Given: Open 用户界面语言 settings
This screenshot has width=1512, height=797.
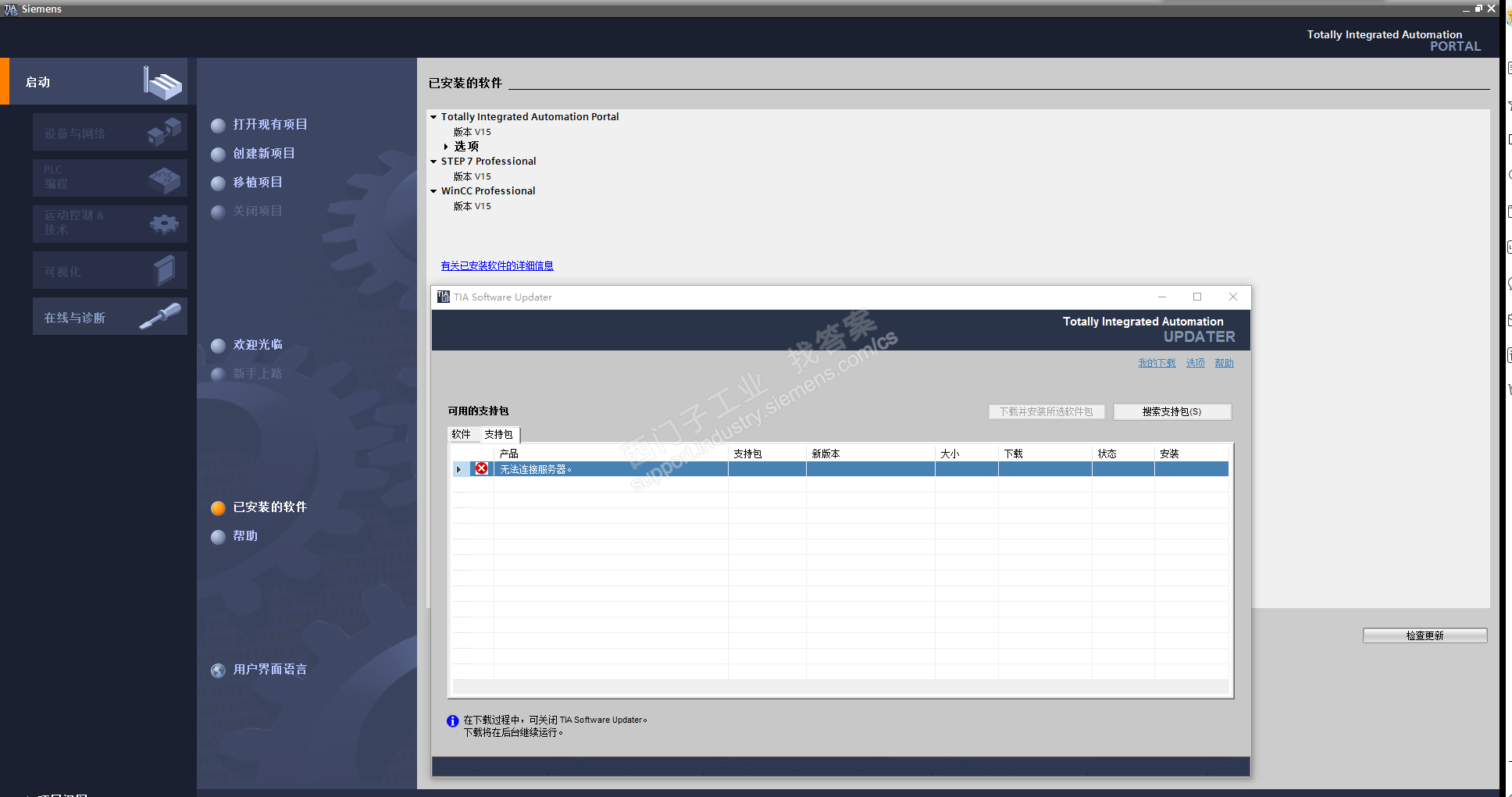Looking at the screenshot, I should [270, 670].
